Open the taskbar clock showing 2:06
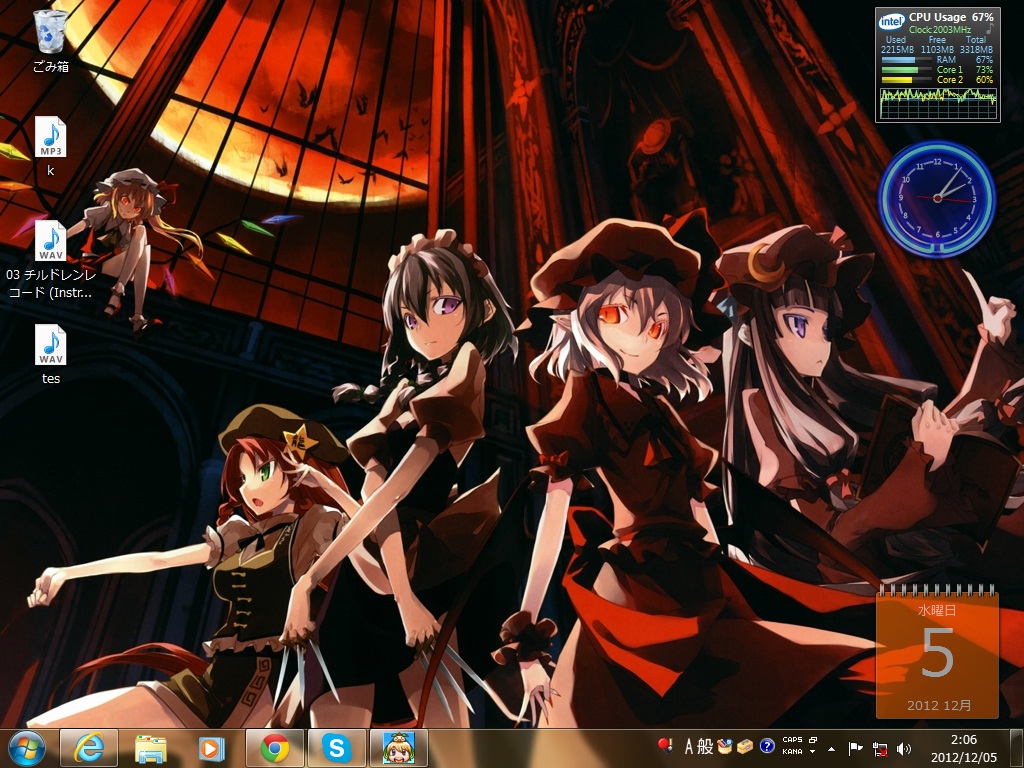Screen dimensions: 1024x768 963,740
